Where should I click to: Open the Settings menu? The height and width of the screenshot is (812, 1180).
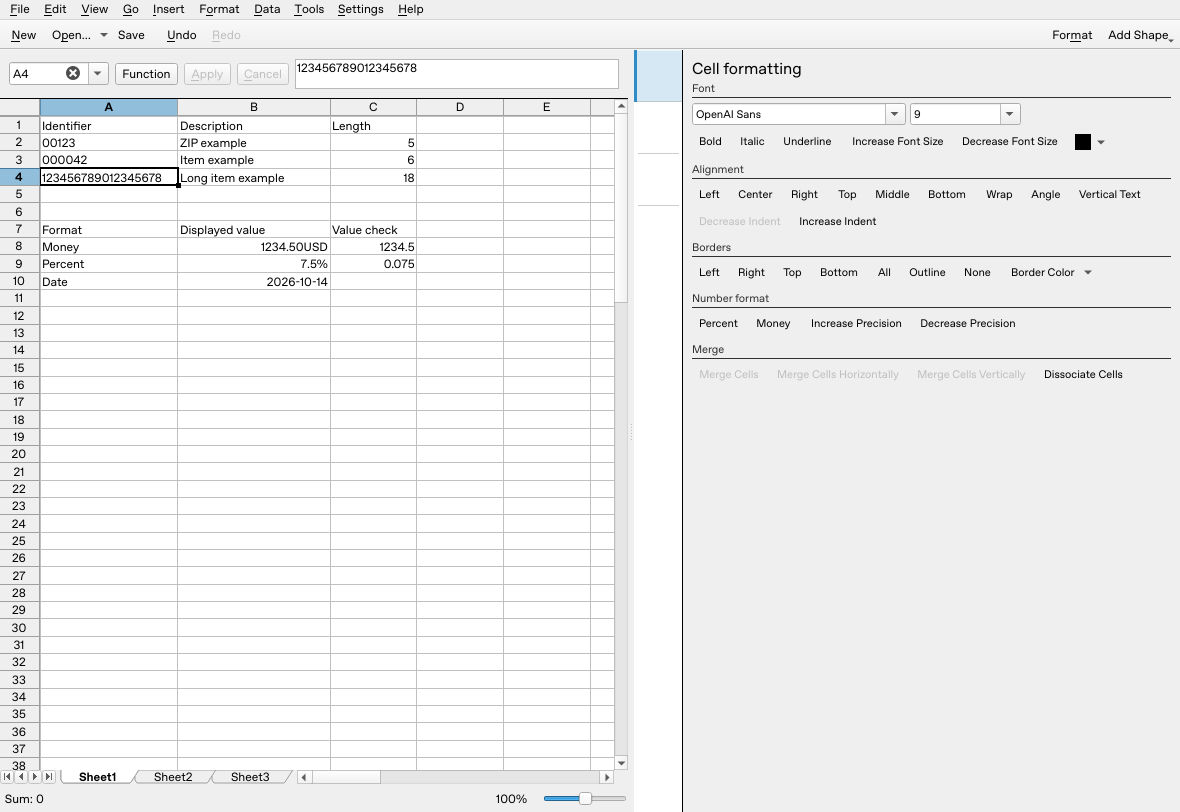360,9
